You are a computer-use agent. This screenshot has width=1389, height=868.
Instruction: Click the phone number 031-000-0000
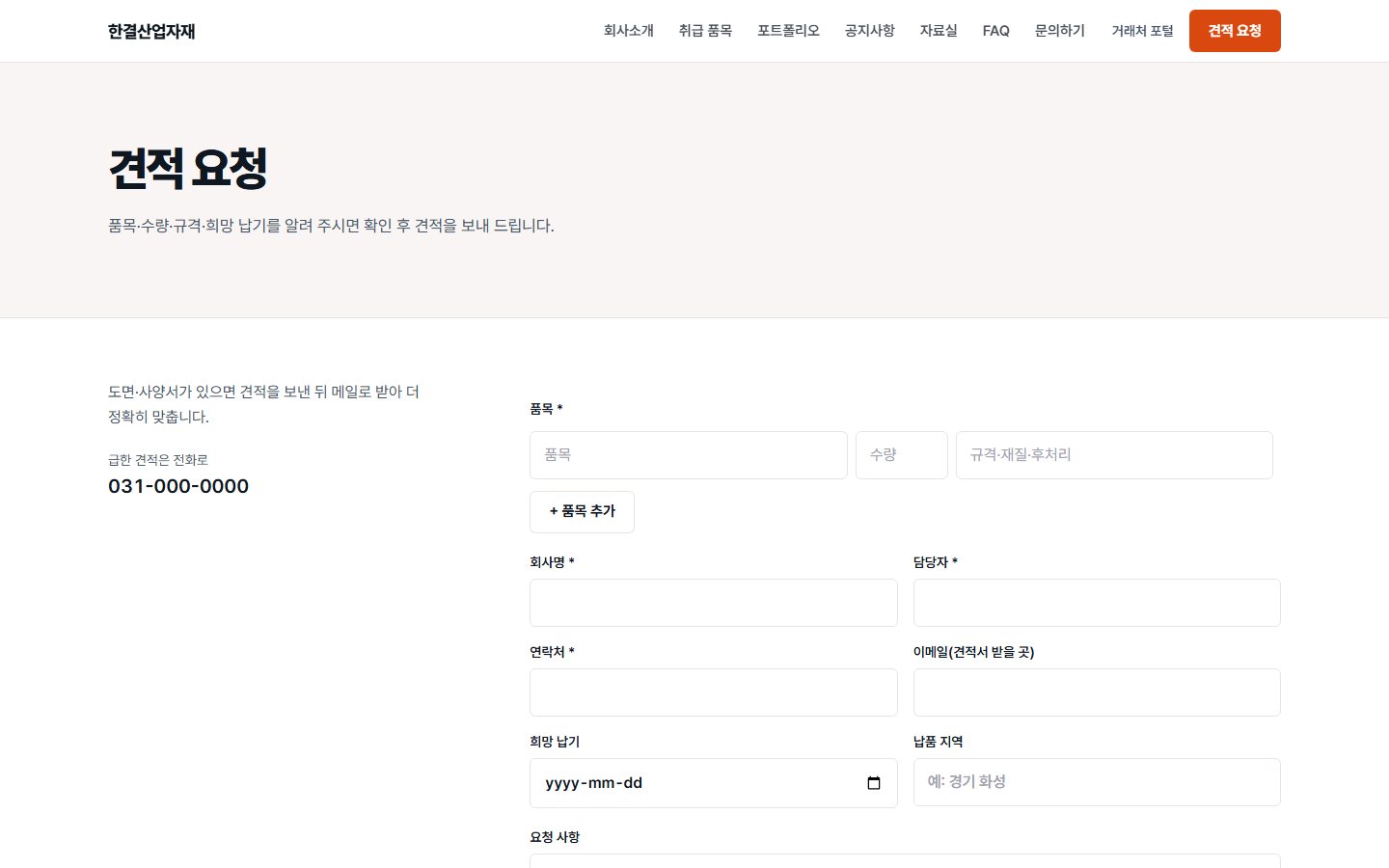coord(178,486)
